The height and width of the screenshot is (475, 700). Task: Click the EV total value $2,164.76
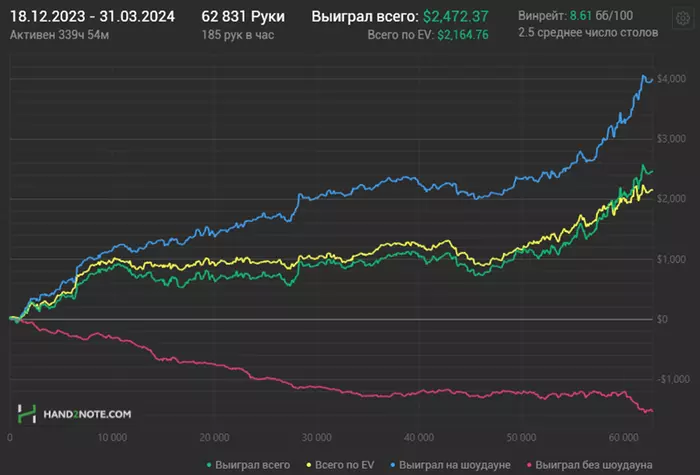pyautogui.click(x=463, y=35)
